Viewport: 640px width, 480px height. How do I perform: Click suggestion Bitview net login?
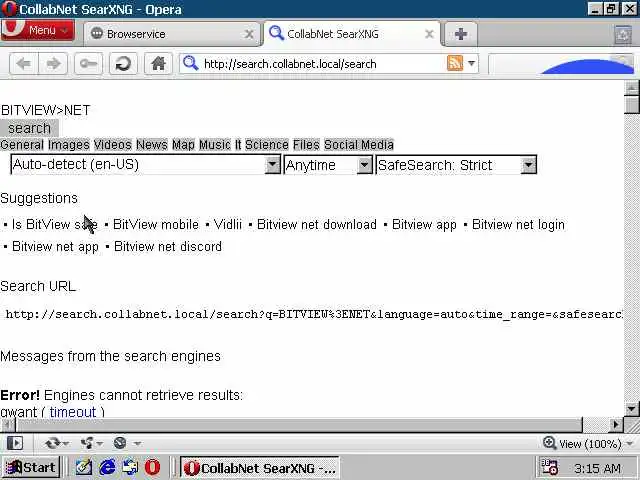[x=518, y=224]
